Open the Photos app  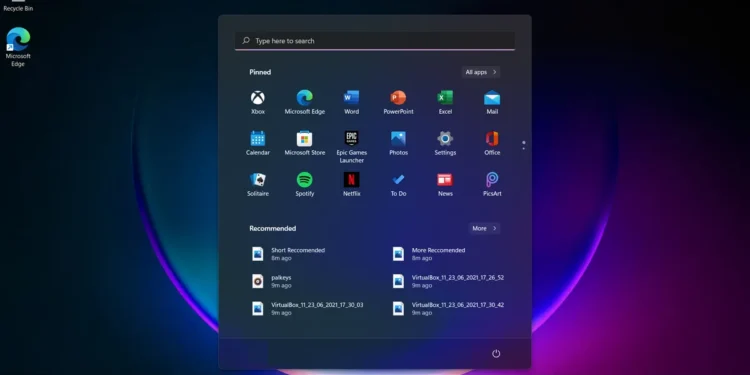pyautogui.click(x=398, y=143)
